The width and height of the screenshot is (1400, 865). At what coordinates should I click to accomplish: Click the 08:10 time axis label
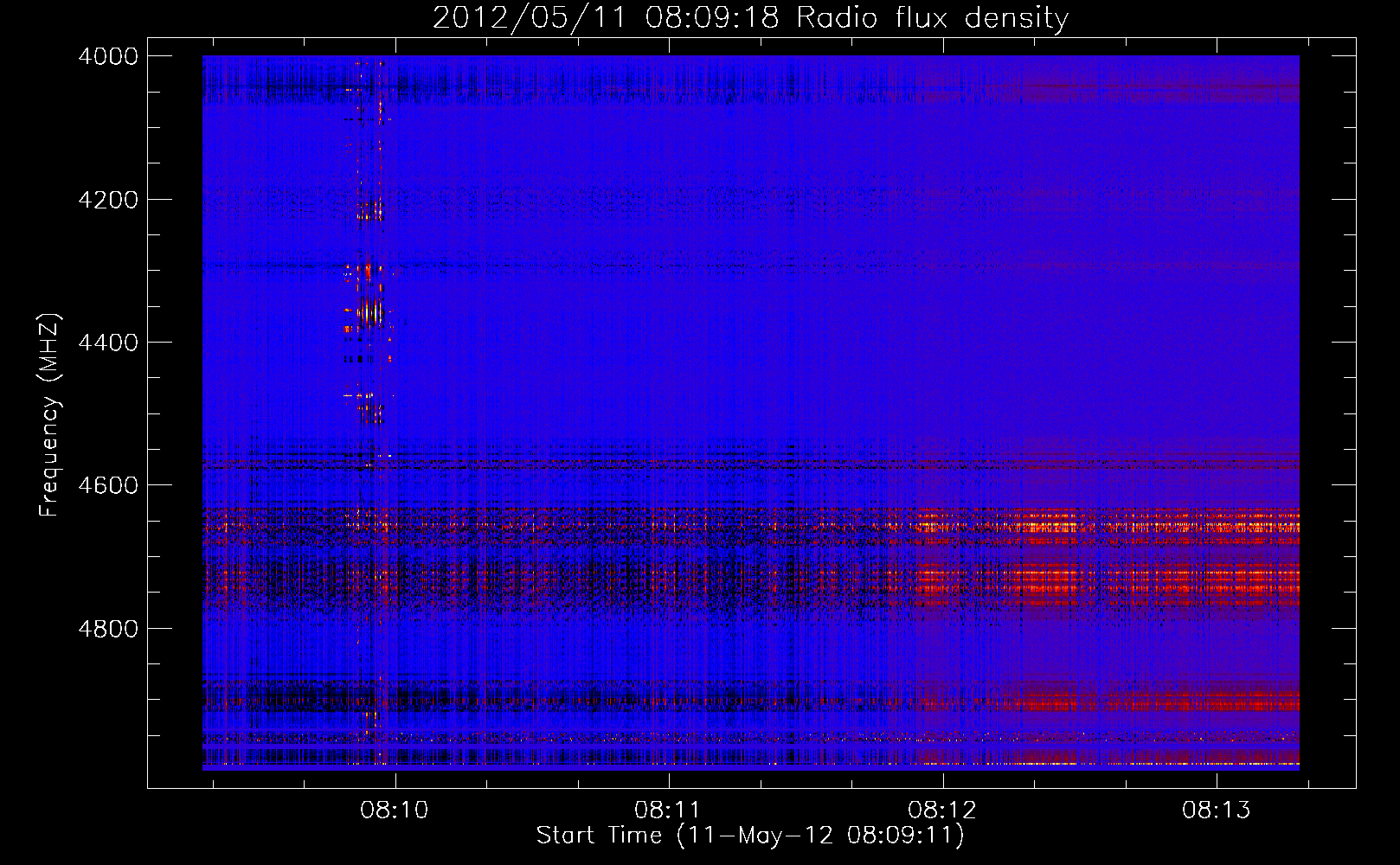point(394,810)
